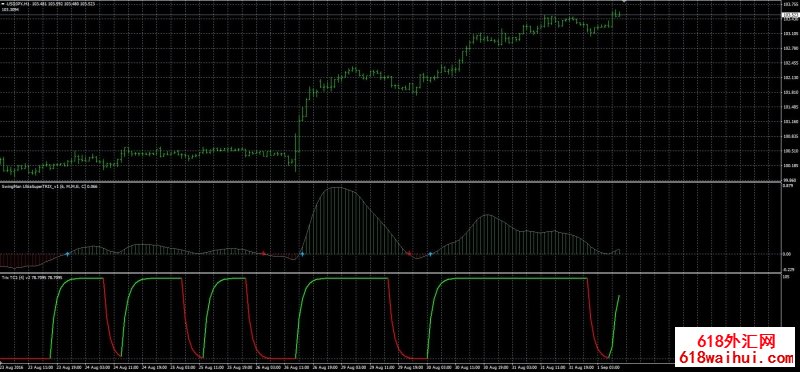The height and width of the screenshot is (372, 800).
Task: Click the chart shift triangle at top right
Action: coord(623,2)
